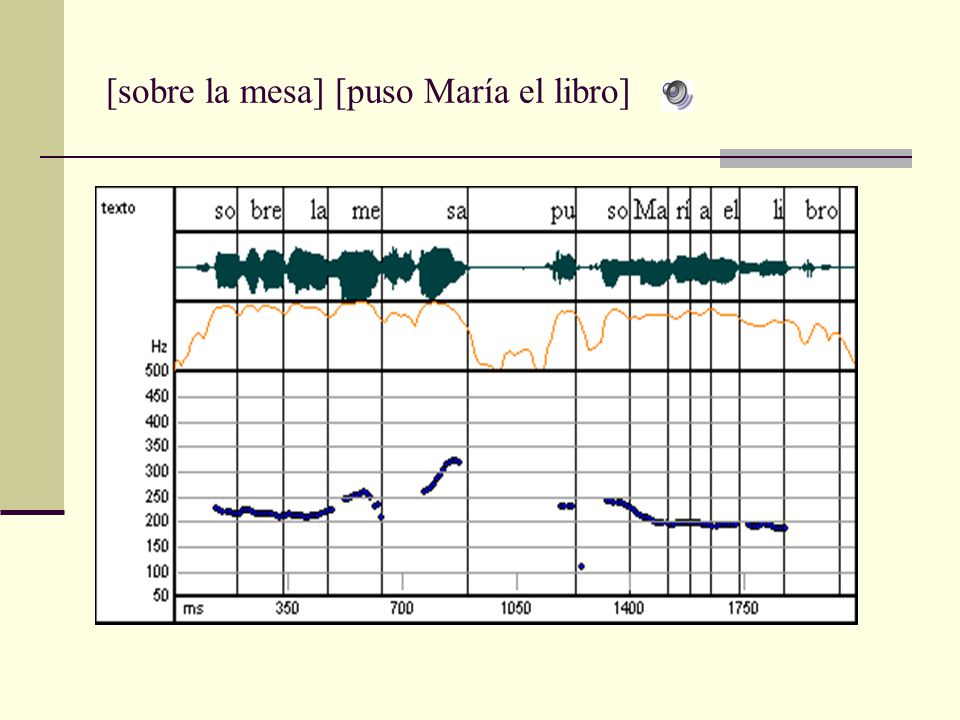This screenshot has height=720, width=960.
Task: Click the 250 Hz axis value
Action: [x=157, y=497]
